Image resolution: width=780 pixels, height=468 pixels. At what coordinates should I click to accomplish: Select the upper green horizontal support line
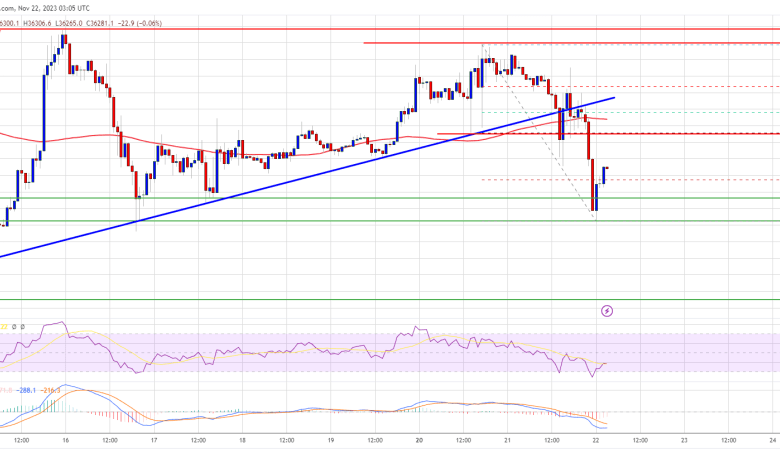click(x=300, y=198)
